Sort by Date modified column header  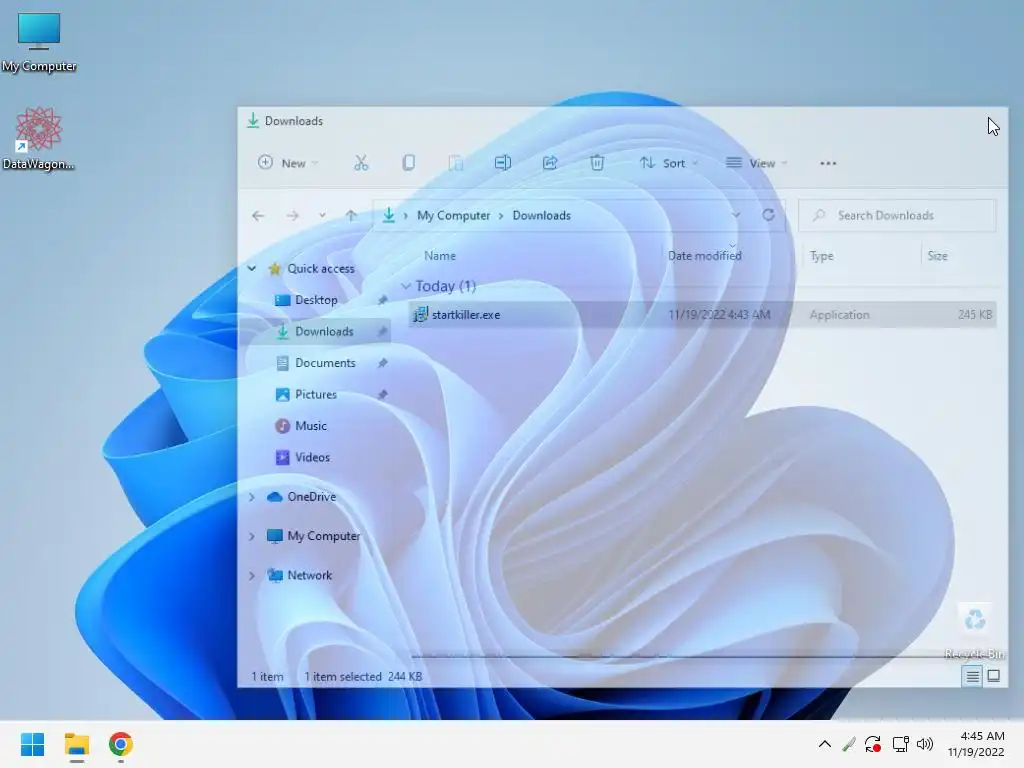[x=705, y=255]
